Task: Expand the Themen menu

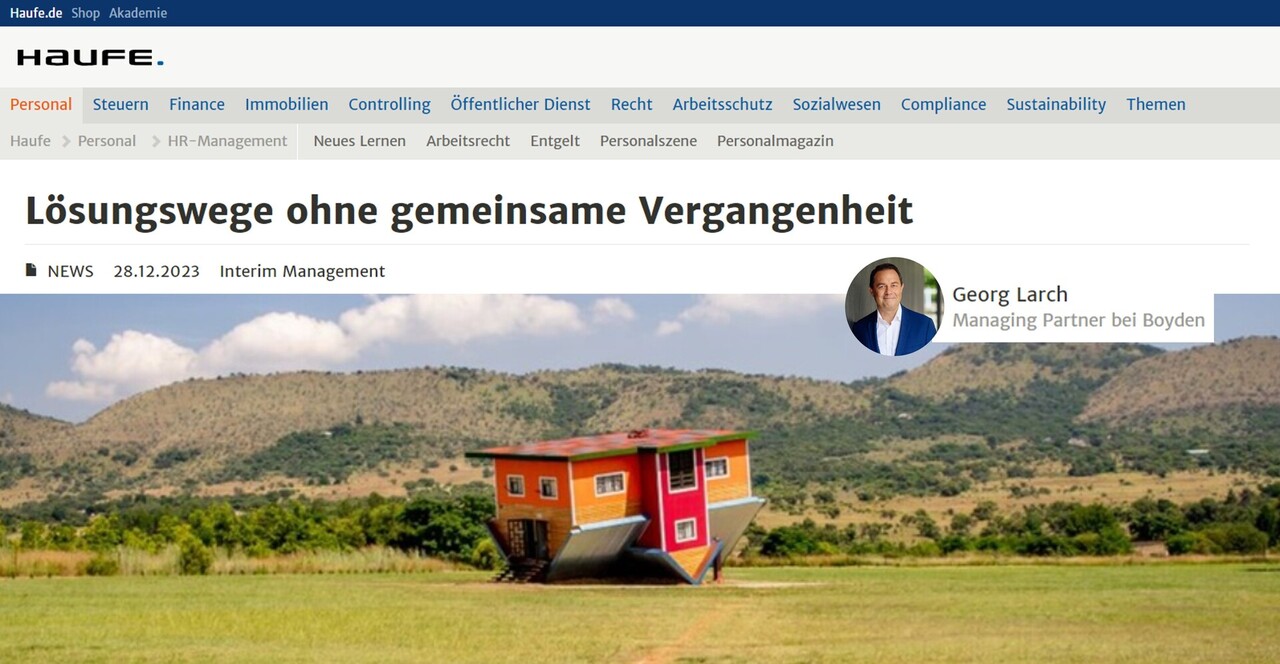Action: click(x=1156, y=104)
